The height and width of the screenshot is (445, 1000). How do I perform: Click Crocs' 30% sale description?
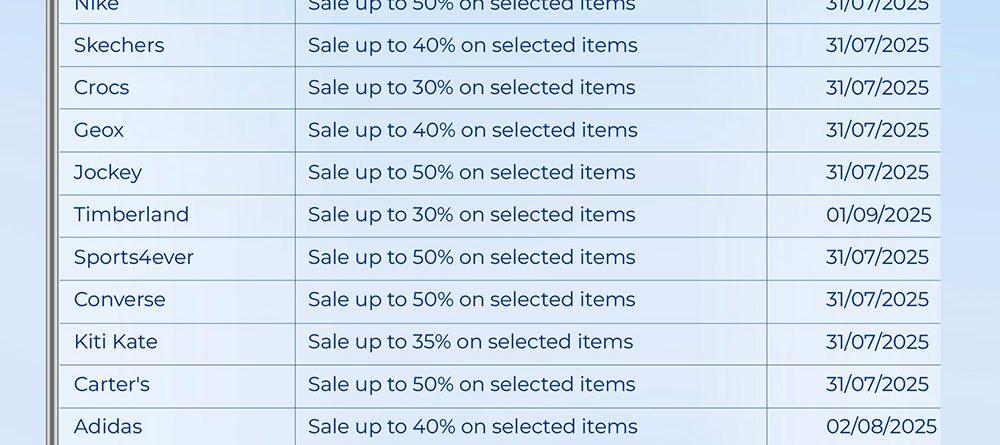[472, 88]
